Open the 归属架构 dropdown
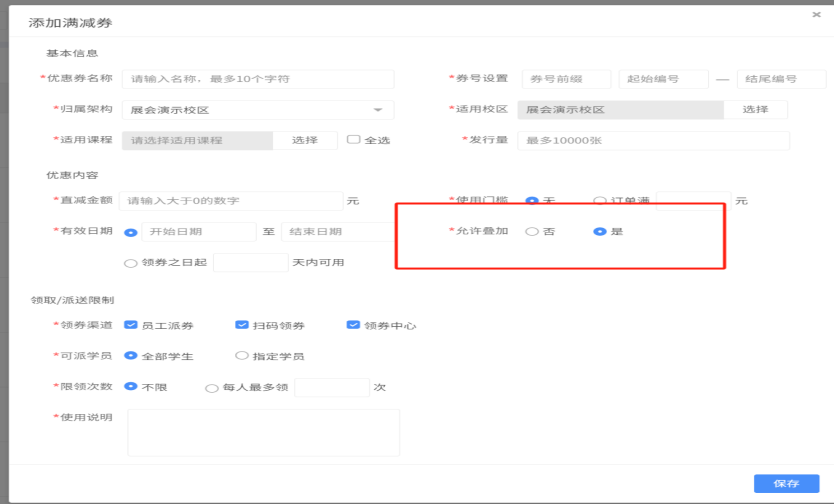Image resolution: width=834 pixels, height=504 pixels. (x=257, y=110)
